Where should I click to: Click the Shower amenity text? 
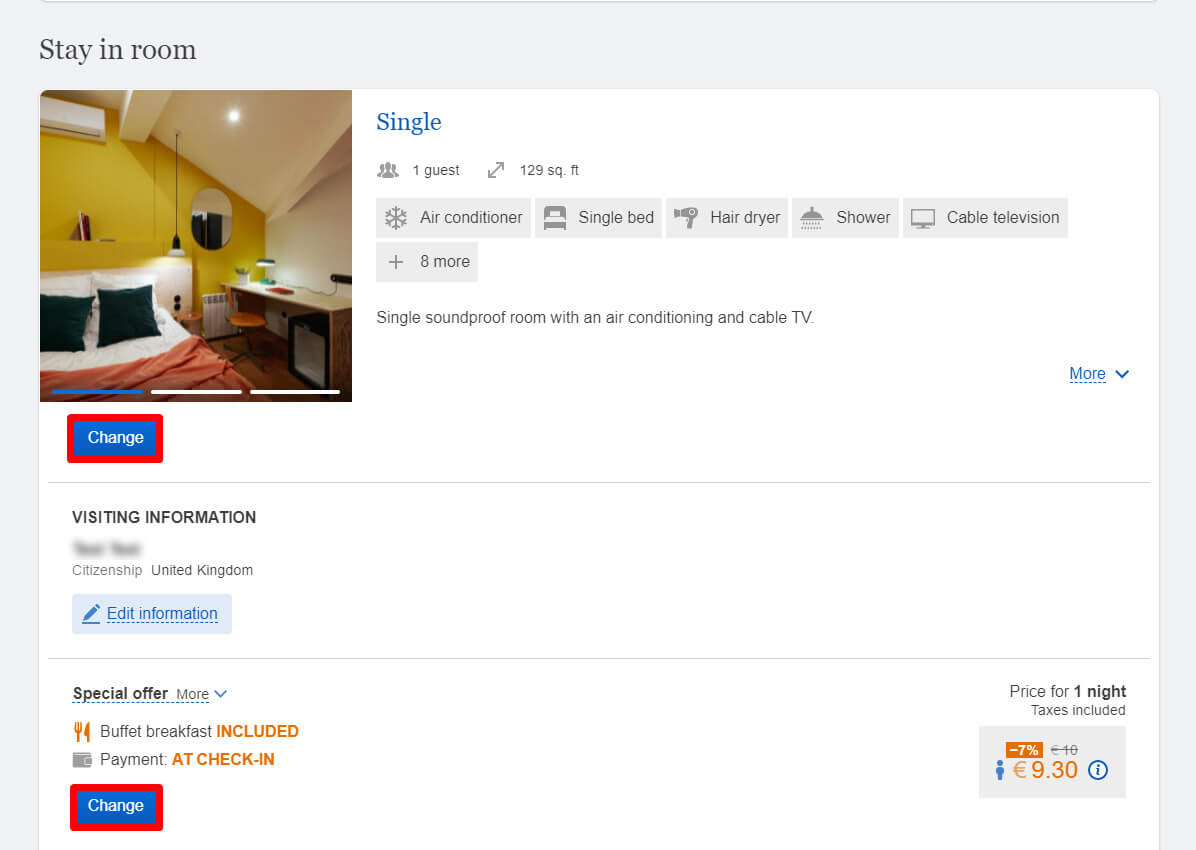(863, 217)
